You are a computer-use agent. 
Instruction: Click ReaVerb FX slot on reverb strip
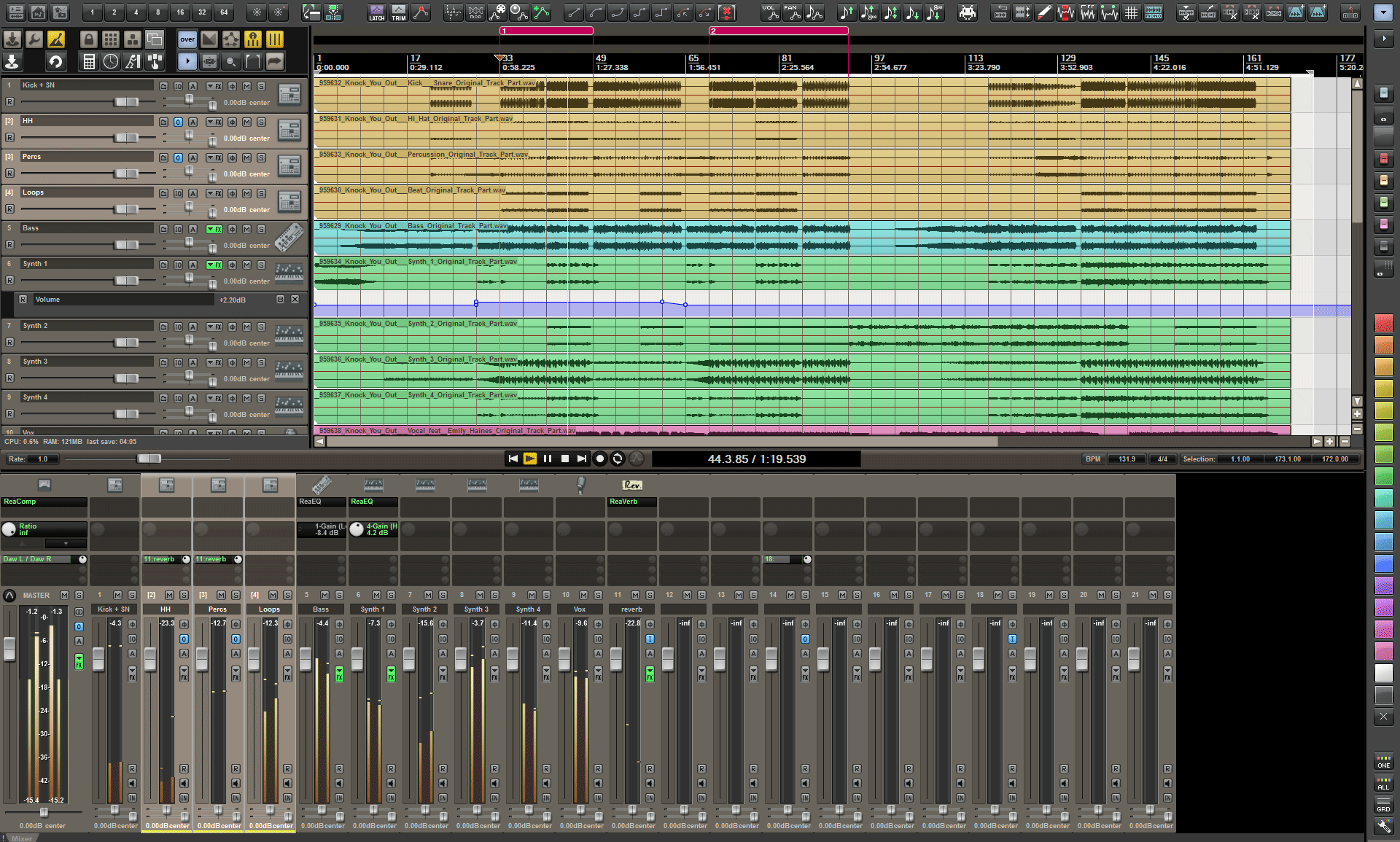point(632,502)
